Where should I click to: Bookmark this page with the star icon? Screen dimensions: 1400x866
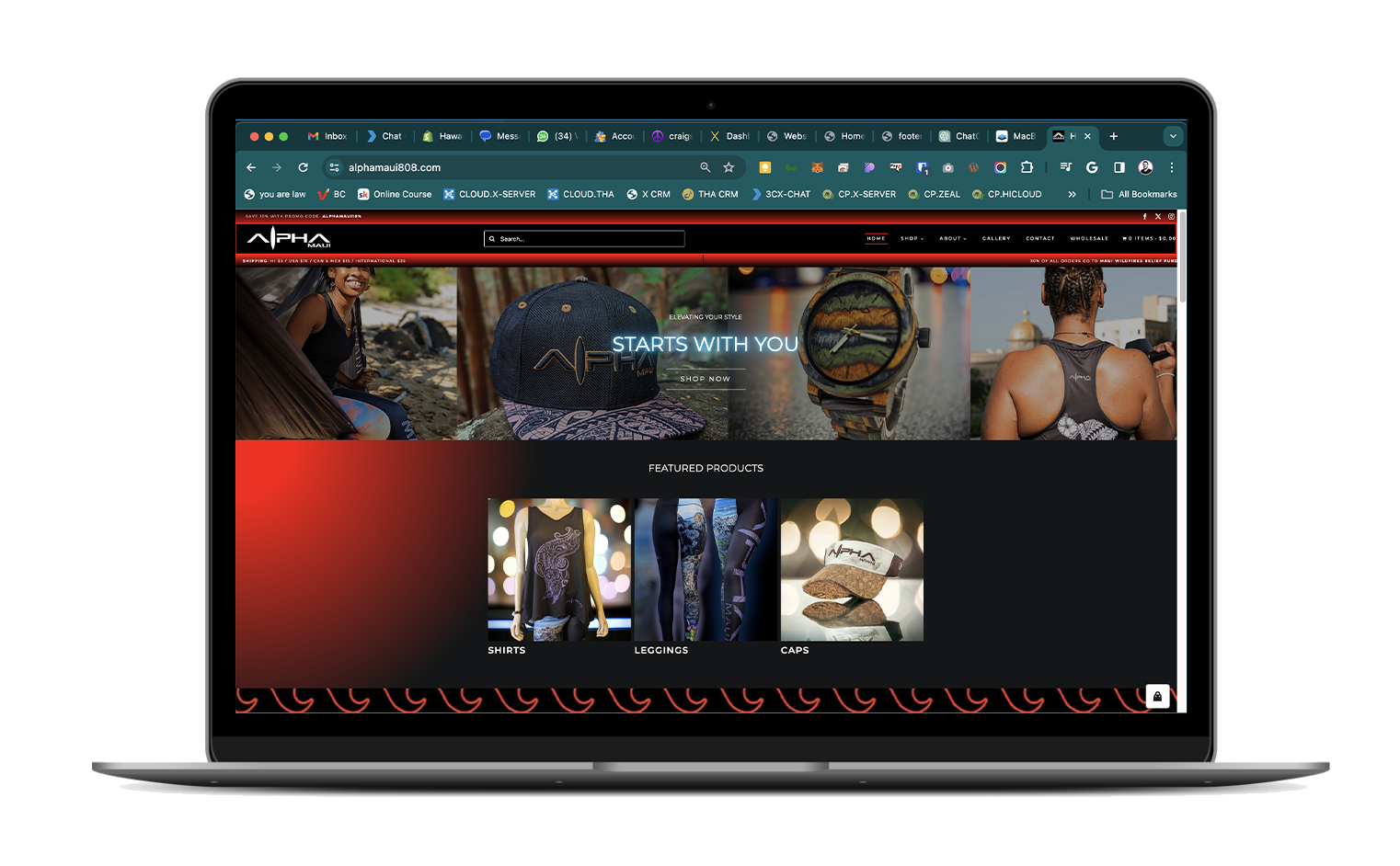point(729,167)
